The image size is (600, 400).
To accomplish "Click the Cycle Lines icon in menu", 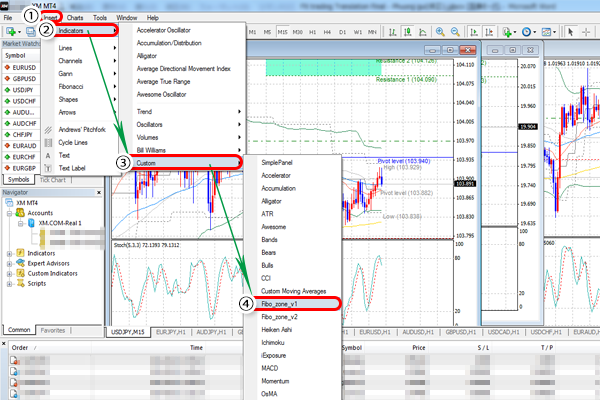I will (x=48, y=143).
